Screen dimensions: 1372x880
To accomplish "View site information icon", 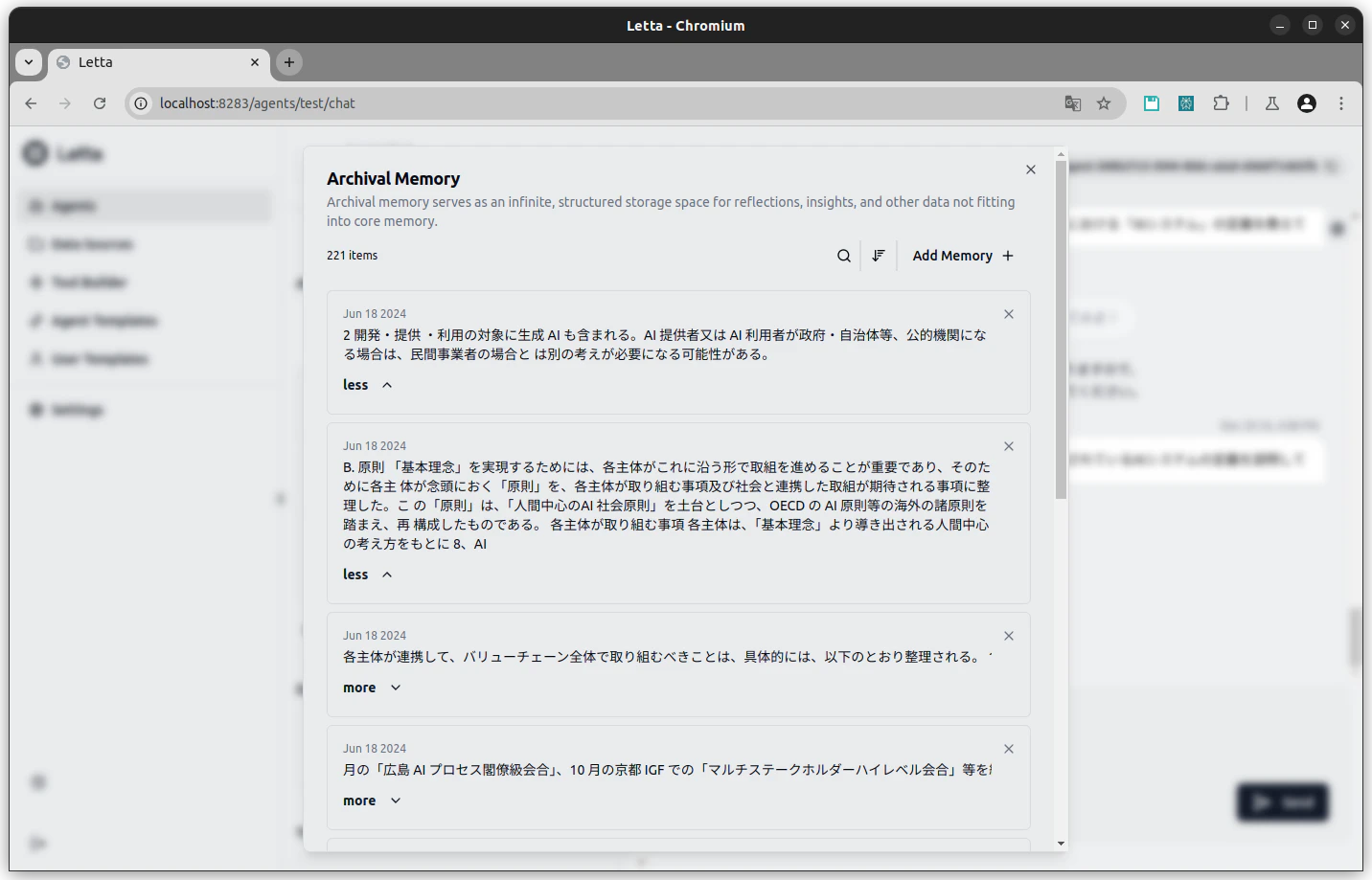I will (x=141, y=103).
